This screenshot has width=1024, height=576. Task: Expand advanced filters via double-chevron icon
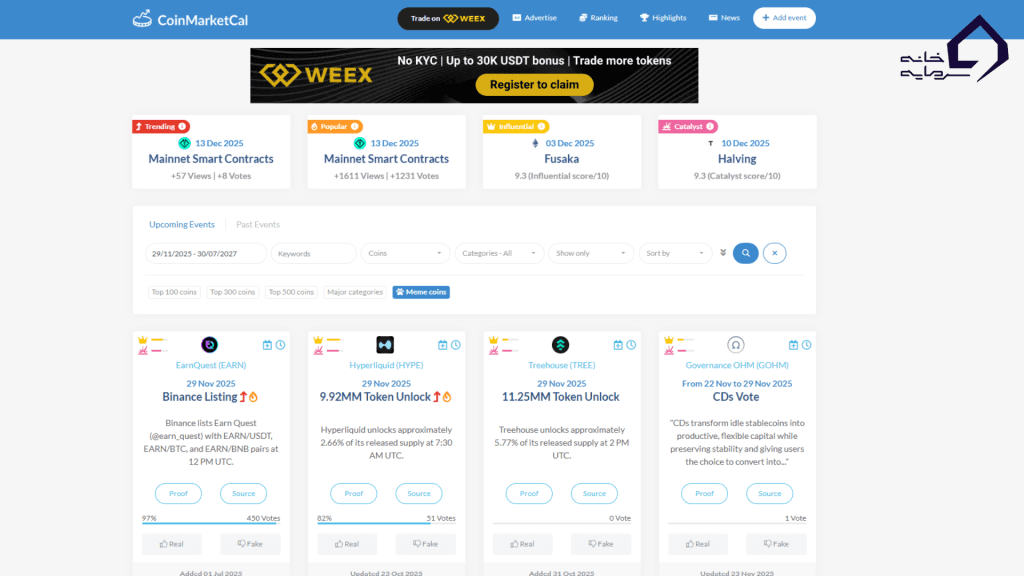pos(723,253)
